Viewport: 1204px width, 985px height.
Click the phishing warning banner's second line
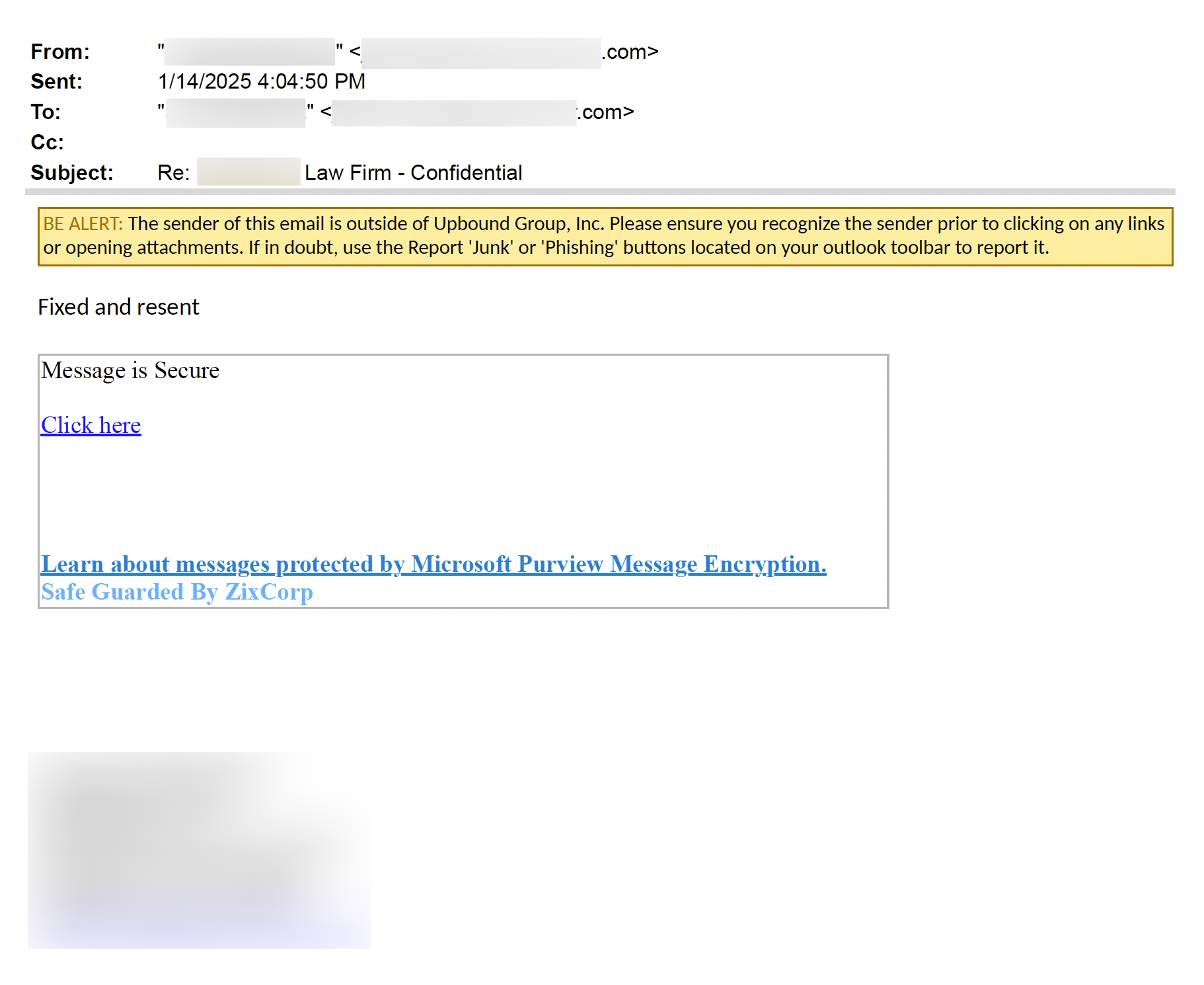pyautogui.click(x=546, y=248)
